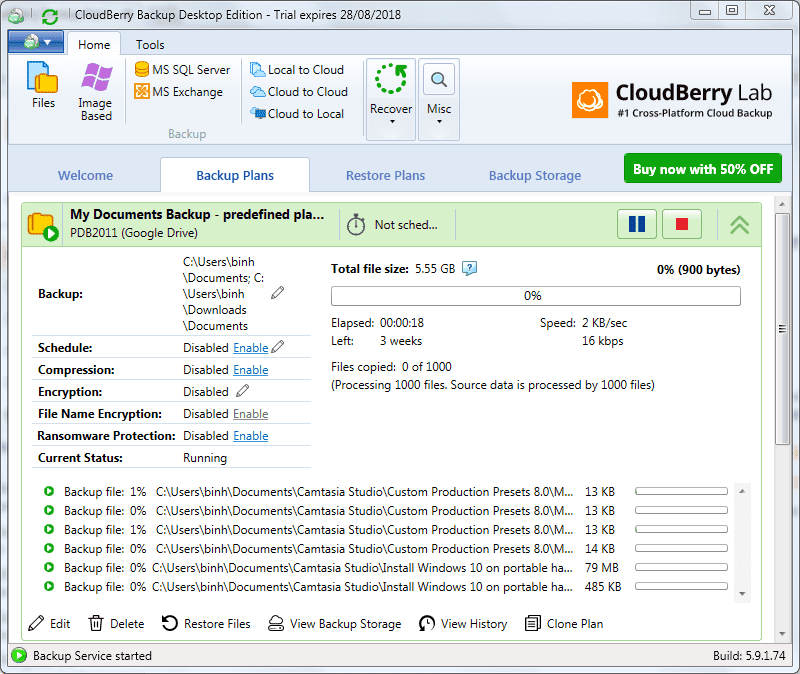
Task: Click status icon of 14 KB file
Action: click(49, 548)
